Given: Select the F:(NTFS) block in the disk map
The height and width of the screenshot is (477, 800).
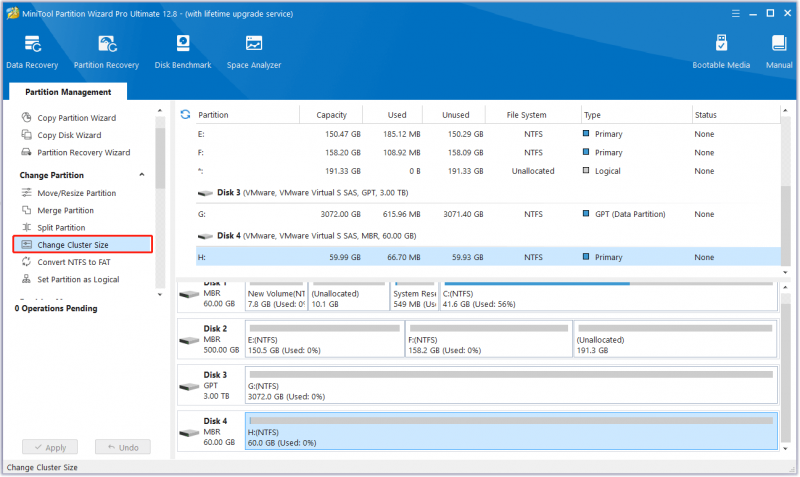Looking at the screenshot, I should (x=489, y=339).
